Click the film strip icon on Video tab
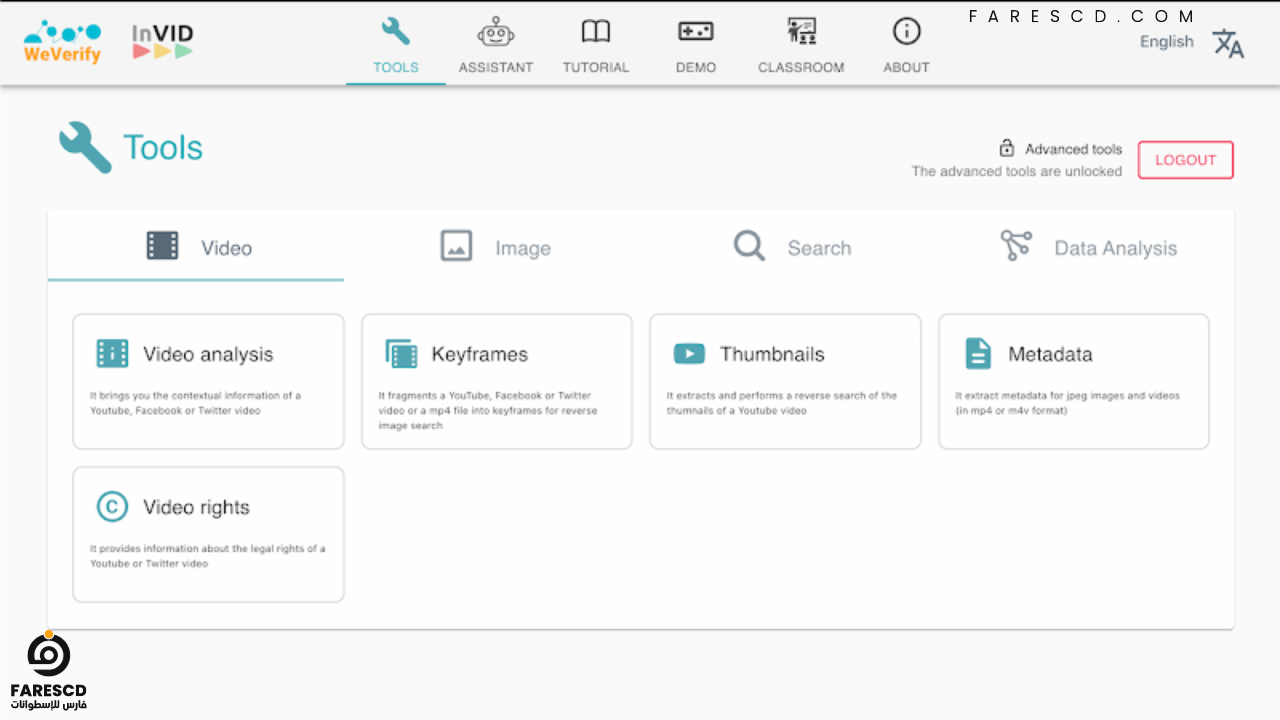The image size is (1280, 720). coord(163,245)
